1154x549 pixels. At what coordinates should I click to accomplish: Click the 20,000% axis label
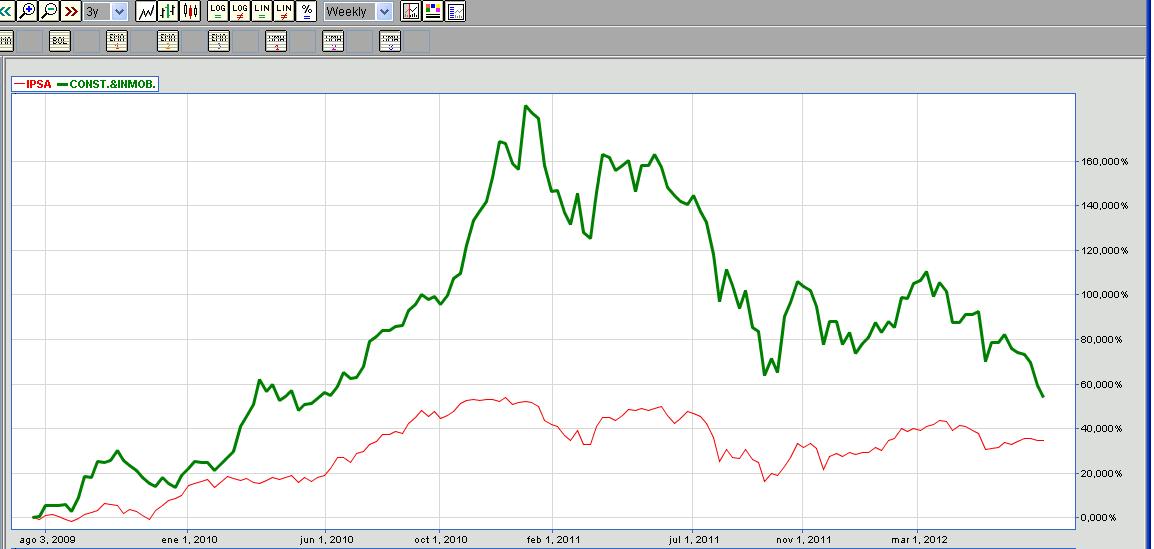coord(1104,473)
